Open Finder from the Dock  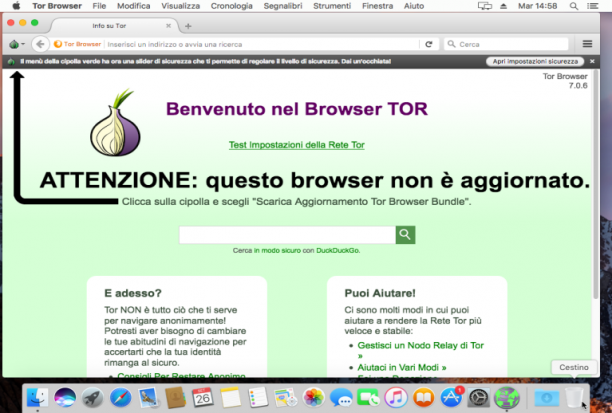click(37, 398)
